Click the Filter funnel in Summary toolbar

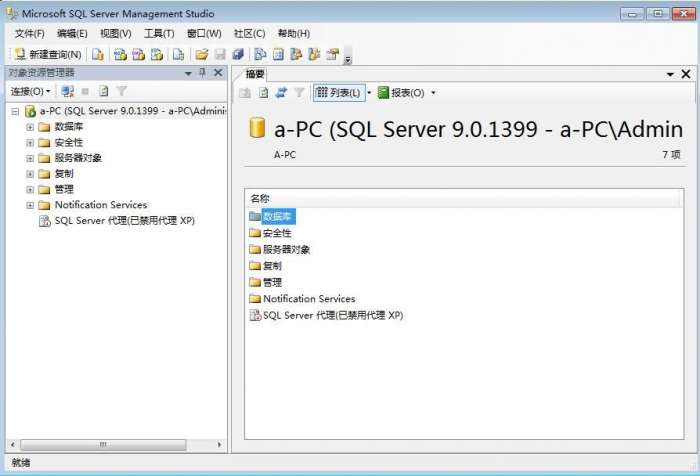pos(299,93)
